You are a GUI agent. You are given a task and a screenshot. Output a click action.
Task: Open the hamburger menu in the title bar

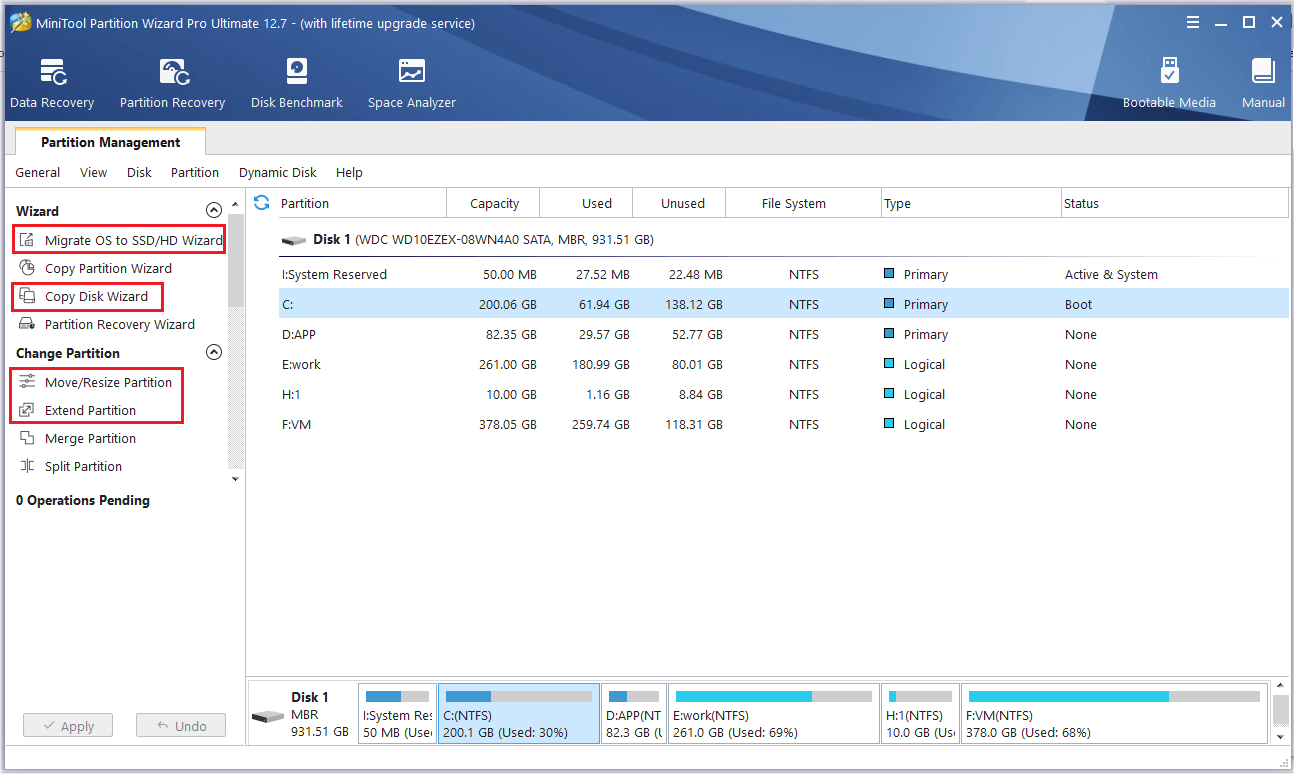pos(1193,22)
